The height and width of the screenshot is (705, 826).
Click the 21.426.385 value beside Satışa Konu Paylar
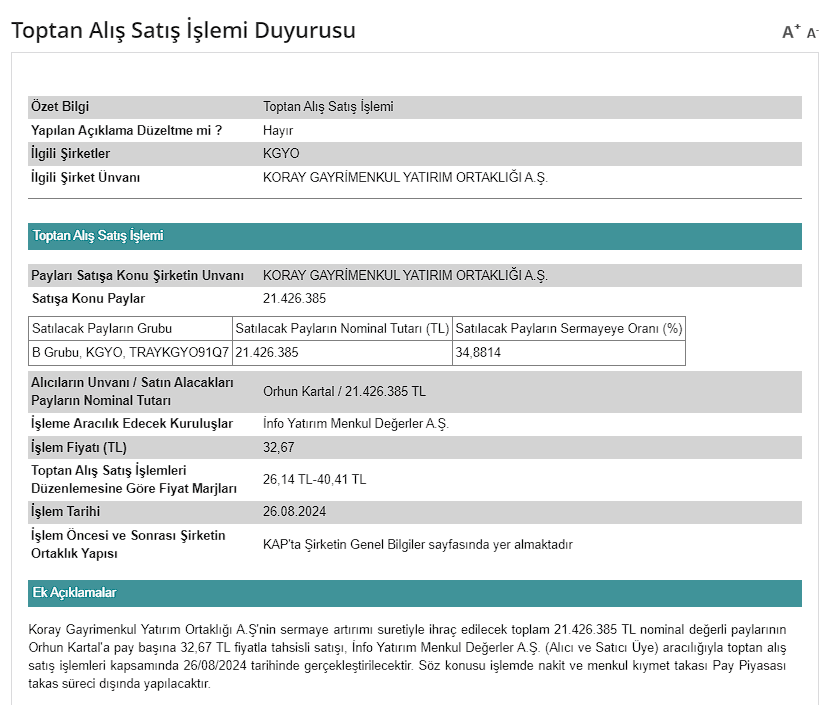coord(294,298)
